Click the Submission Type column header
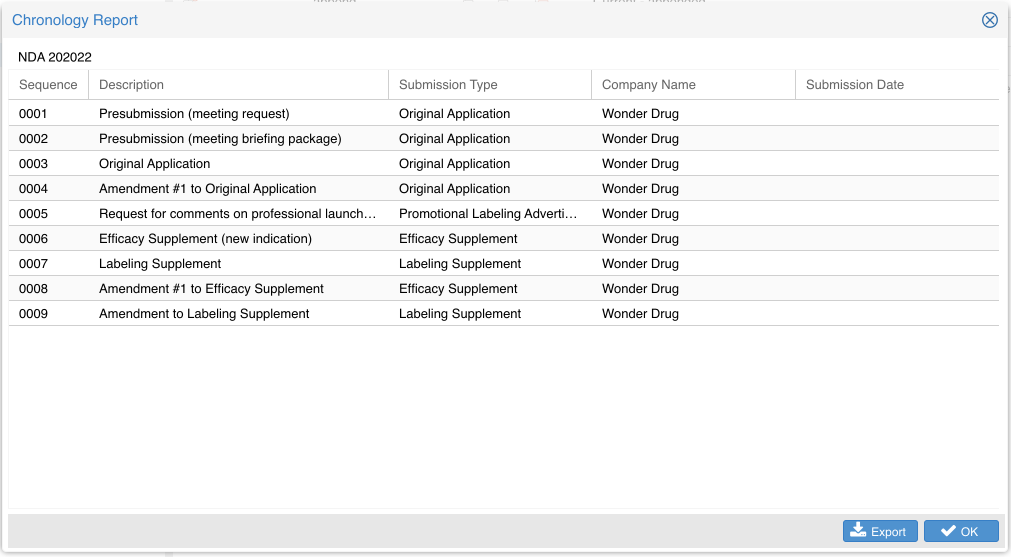Screen dimensions: 1011x557 click(x=448, y=85)
